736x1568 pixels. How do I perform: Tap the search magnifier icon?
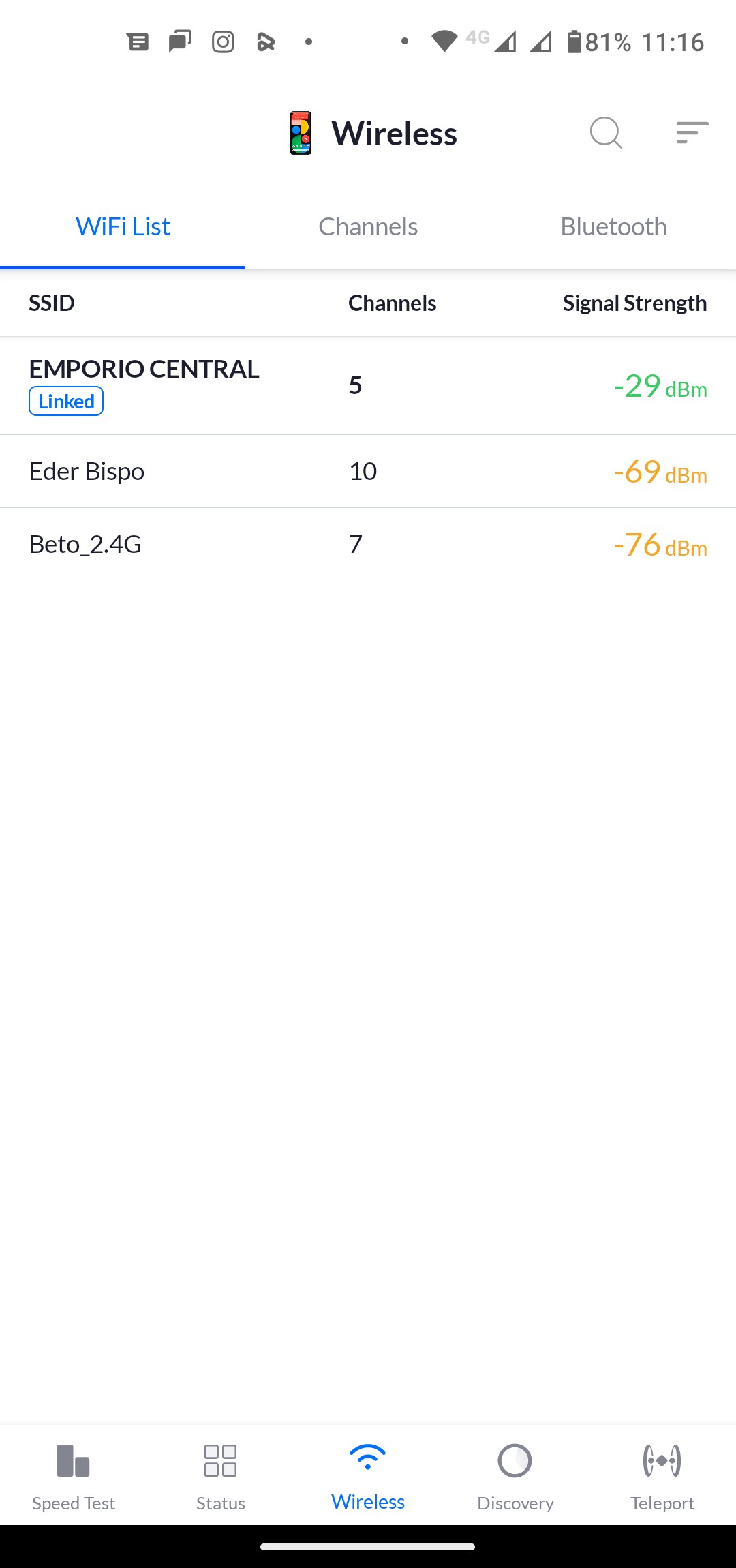coord(606,132)
